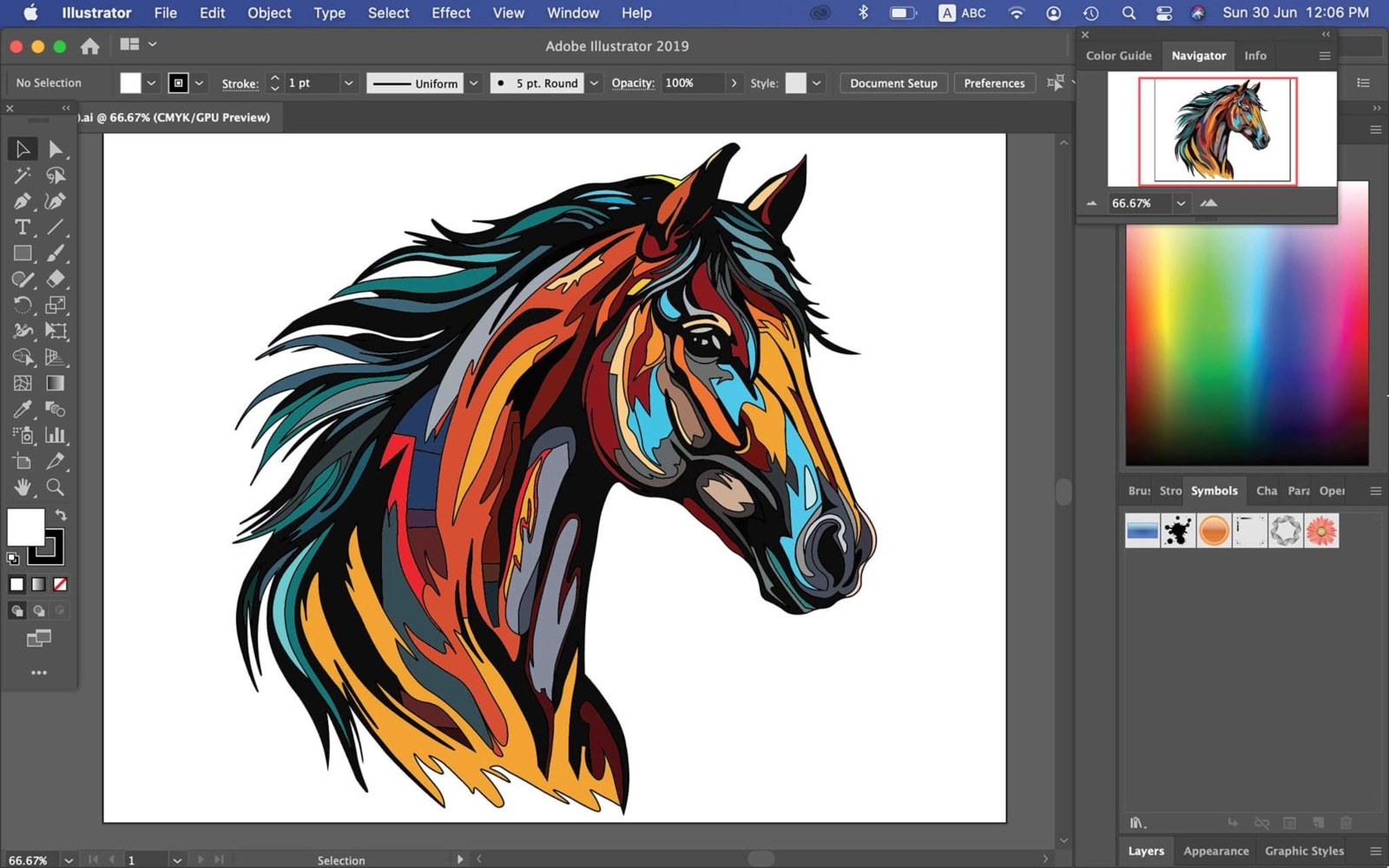Select the Curvature tool
Viewport: 1389px width, 868px height.
coord(56,201)
